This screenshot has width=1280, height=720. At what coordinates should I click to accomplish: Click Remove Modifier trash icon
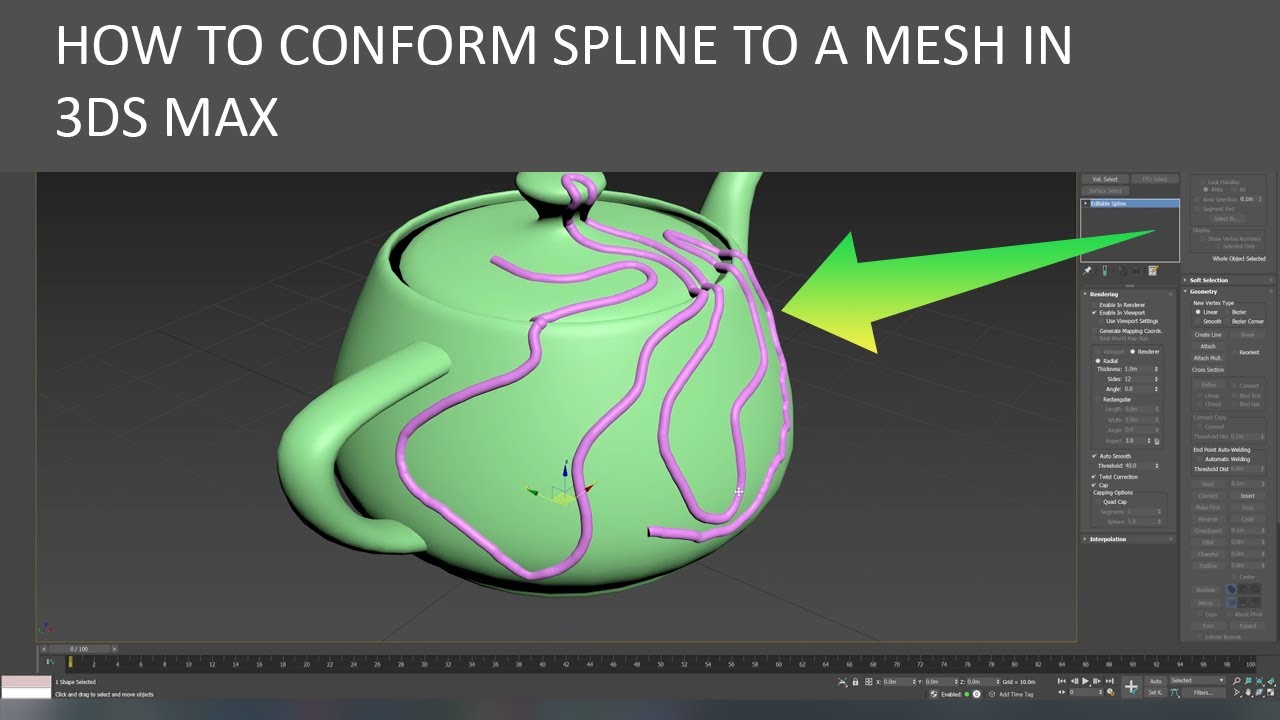click(x=1136, y=271)
